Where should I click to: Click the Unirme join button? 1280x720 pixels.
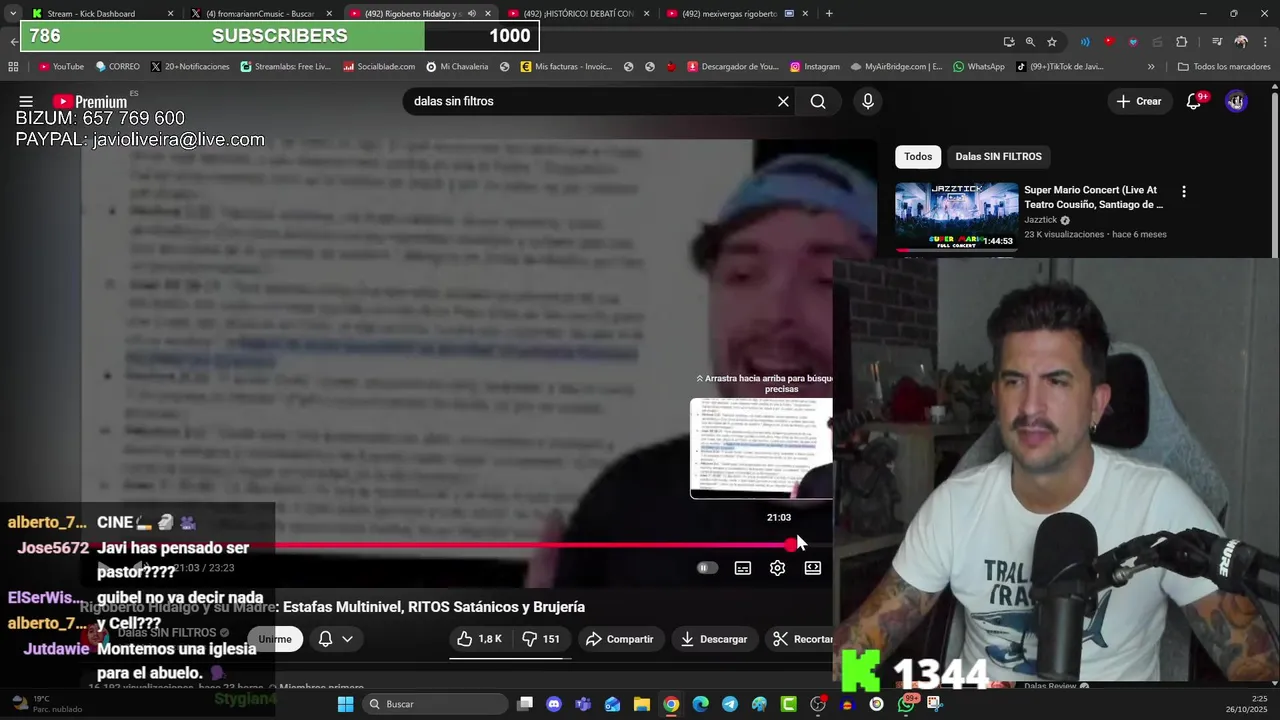pos(275,639)
